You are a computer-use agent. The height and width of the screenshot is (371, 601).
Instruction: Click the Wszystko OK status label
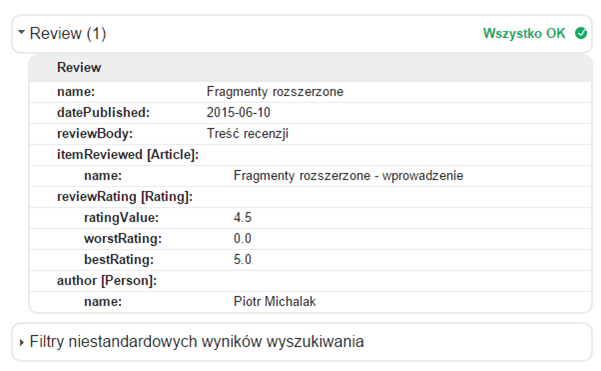click(524, 33)
